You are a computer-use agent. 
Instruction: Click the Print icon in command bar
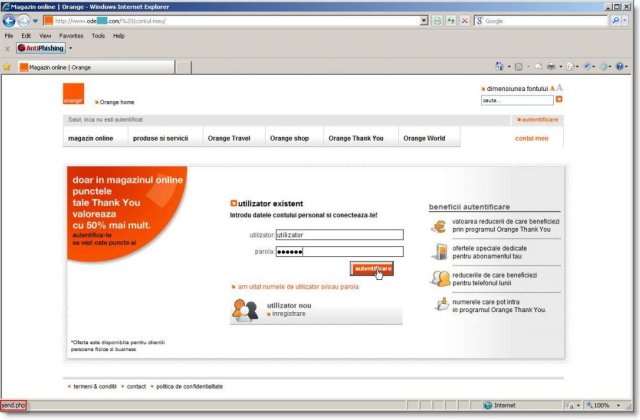click(551, 67)
